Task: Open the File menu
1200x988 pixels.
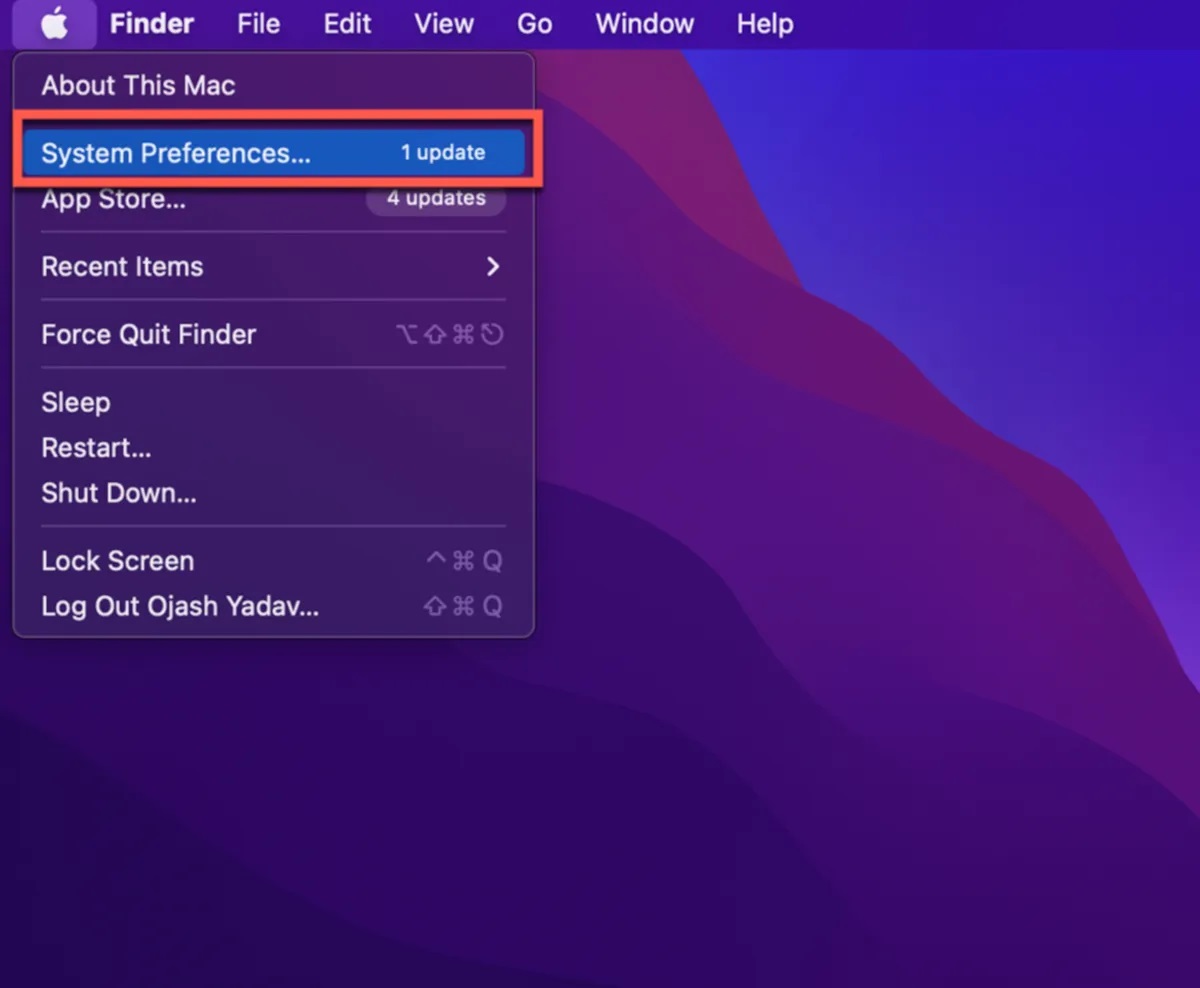Action: pos(258,23)
